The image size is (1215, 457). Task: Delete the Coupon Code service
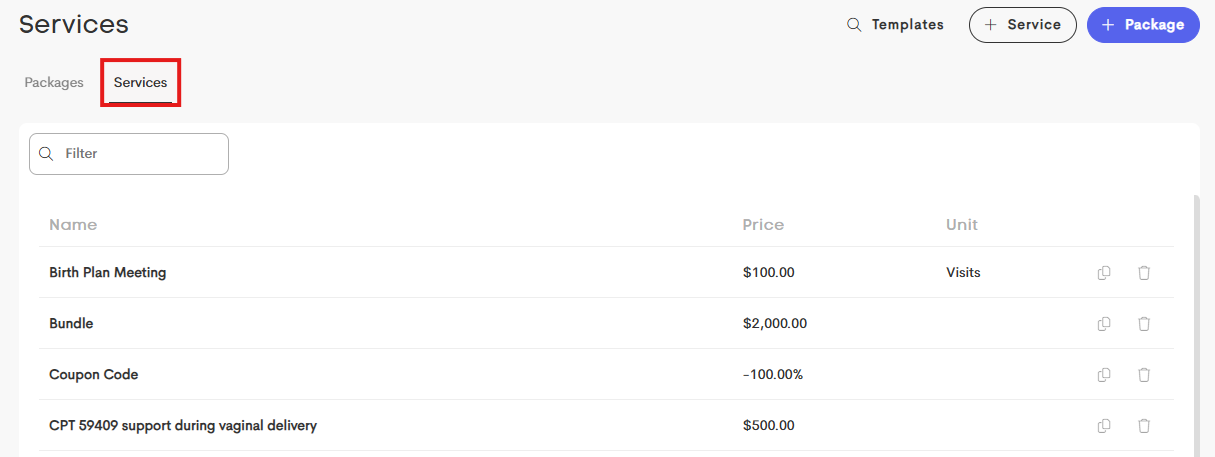click(1144, 374)
